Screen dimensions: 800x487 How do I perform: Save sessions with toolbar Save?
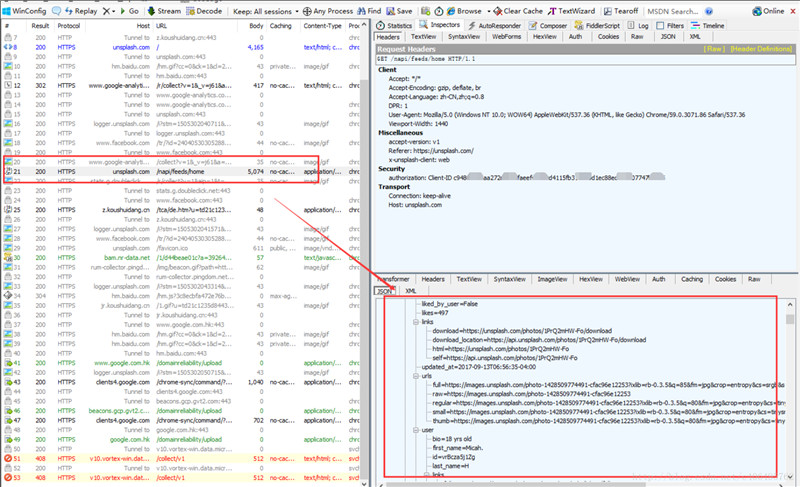click(x=399, y=11)
